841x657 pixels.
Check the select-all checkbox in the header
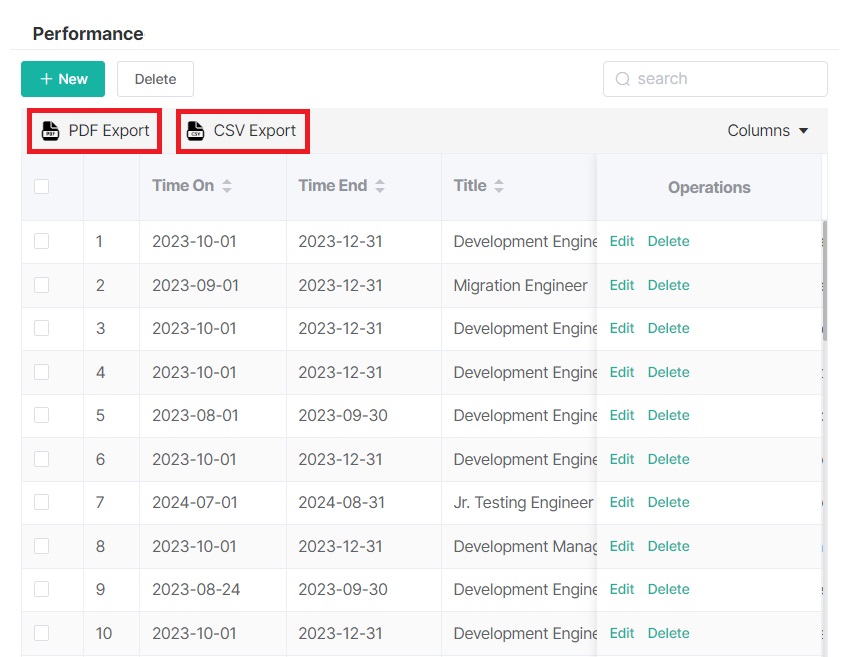pos(43,187)
